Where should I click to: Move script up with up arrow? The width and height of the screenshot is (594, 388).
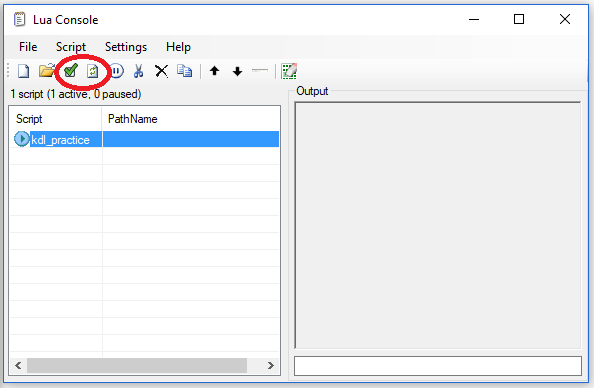(x=214, y=71)
